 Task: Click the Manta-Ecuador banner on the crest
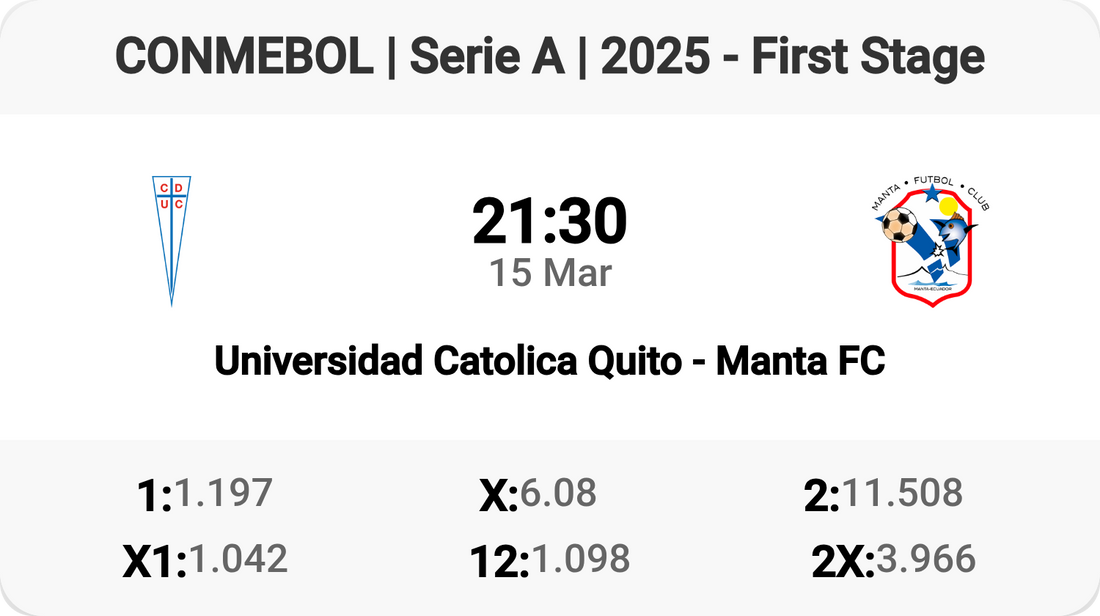[933, 287]
